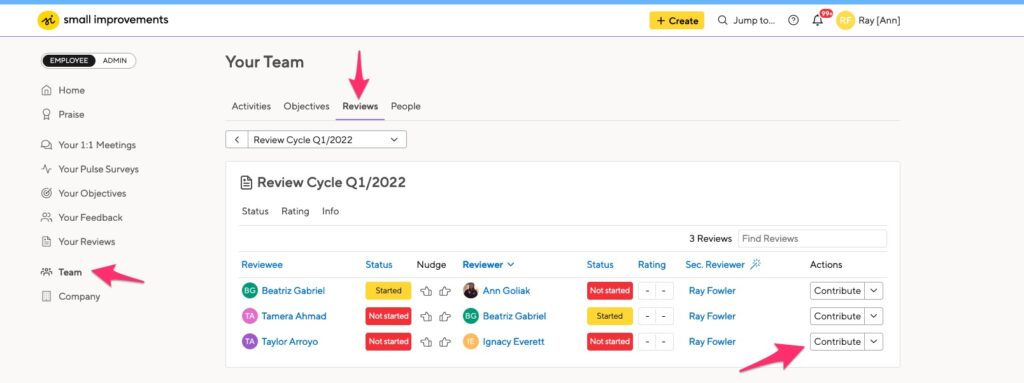This screenshot has width=1024, height=383.
Task: Open notifications bell icon
Action: coord(818,20)
